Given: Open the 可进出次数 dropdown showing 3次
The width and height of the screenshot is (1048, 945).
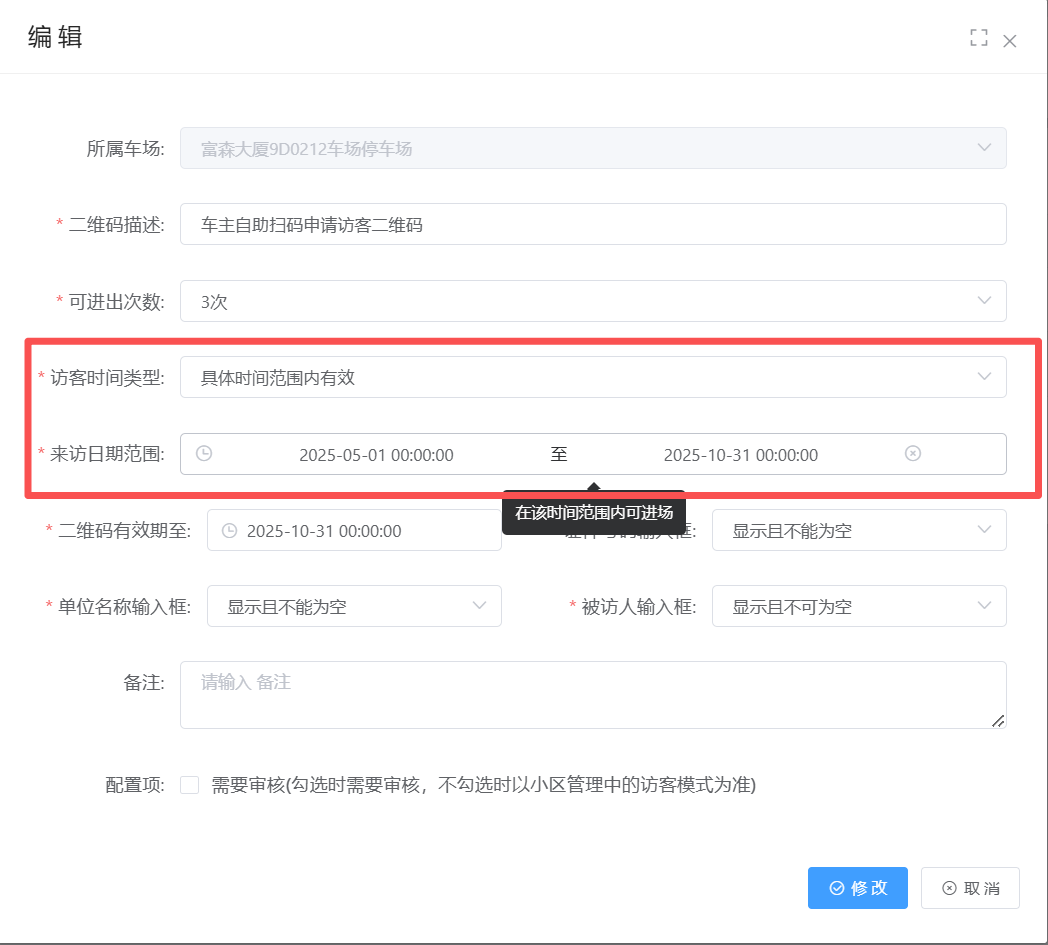Looking at the screenshot, I should [593, 301].
